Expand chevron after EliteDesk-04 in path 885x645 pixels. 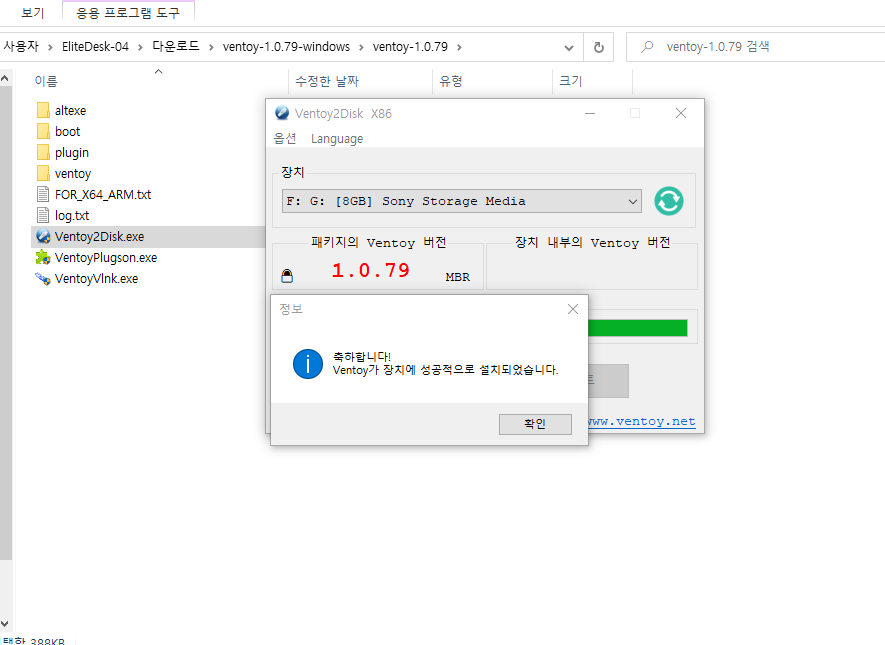tap(141, 47)
